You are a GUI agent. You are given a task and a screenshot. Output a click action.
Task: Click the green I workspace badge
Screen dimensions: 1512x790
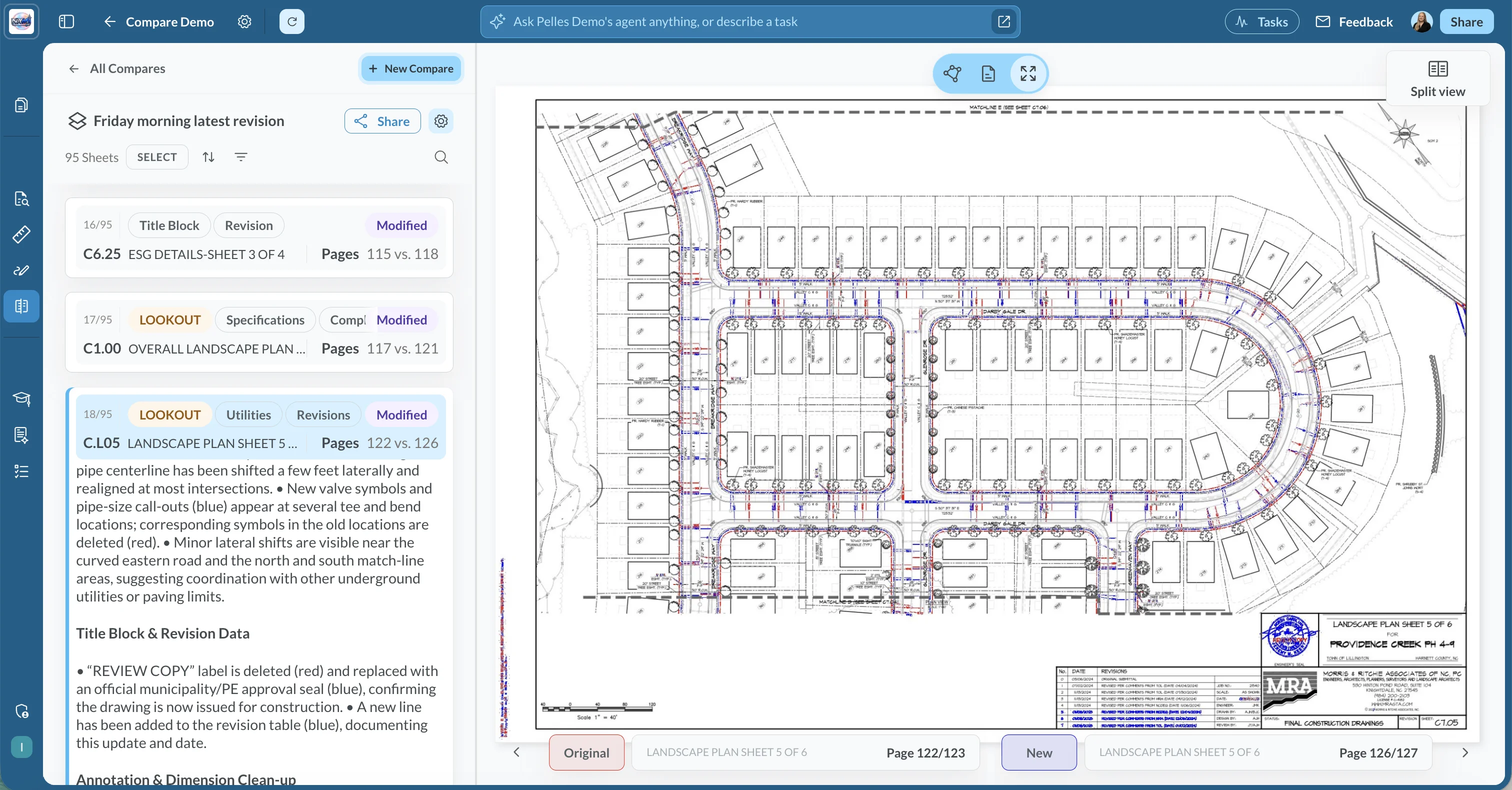pyautogui.click(x=21, y=747)
